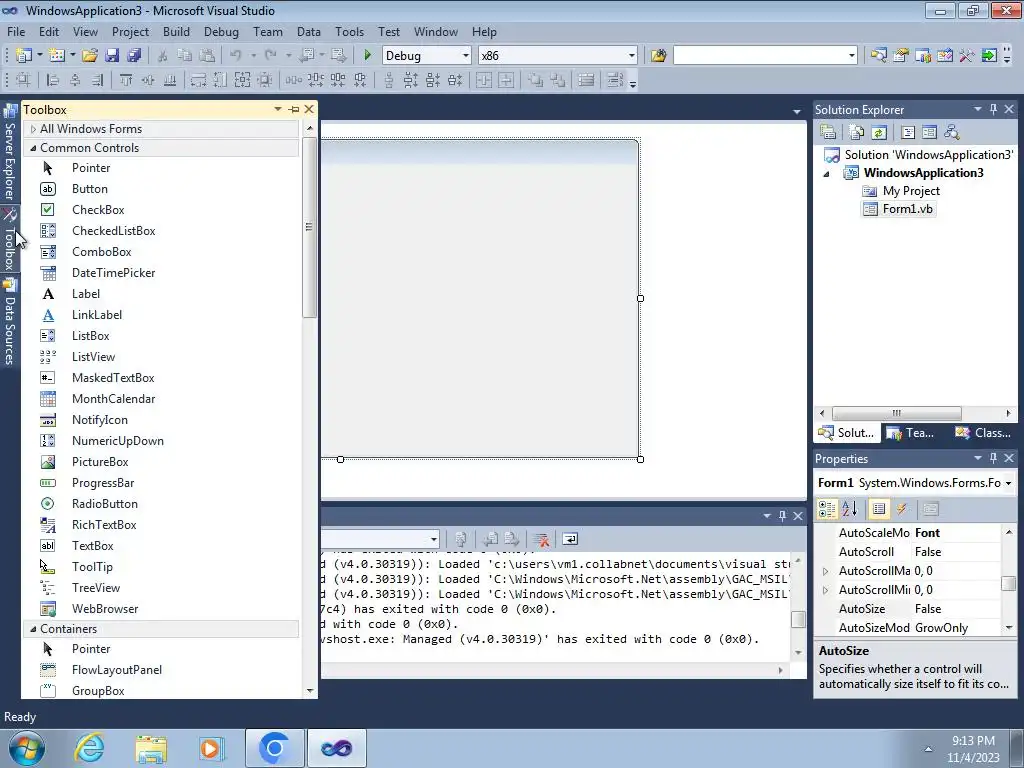This screenshot has height=768, width=1024.
Task: Click Solution Explorer horizontal scrollbar thumb
Action: (897, 413)
